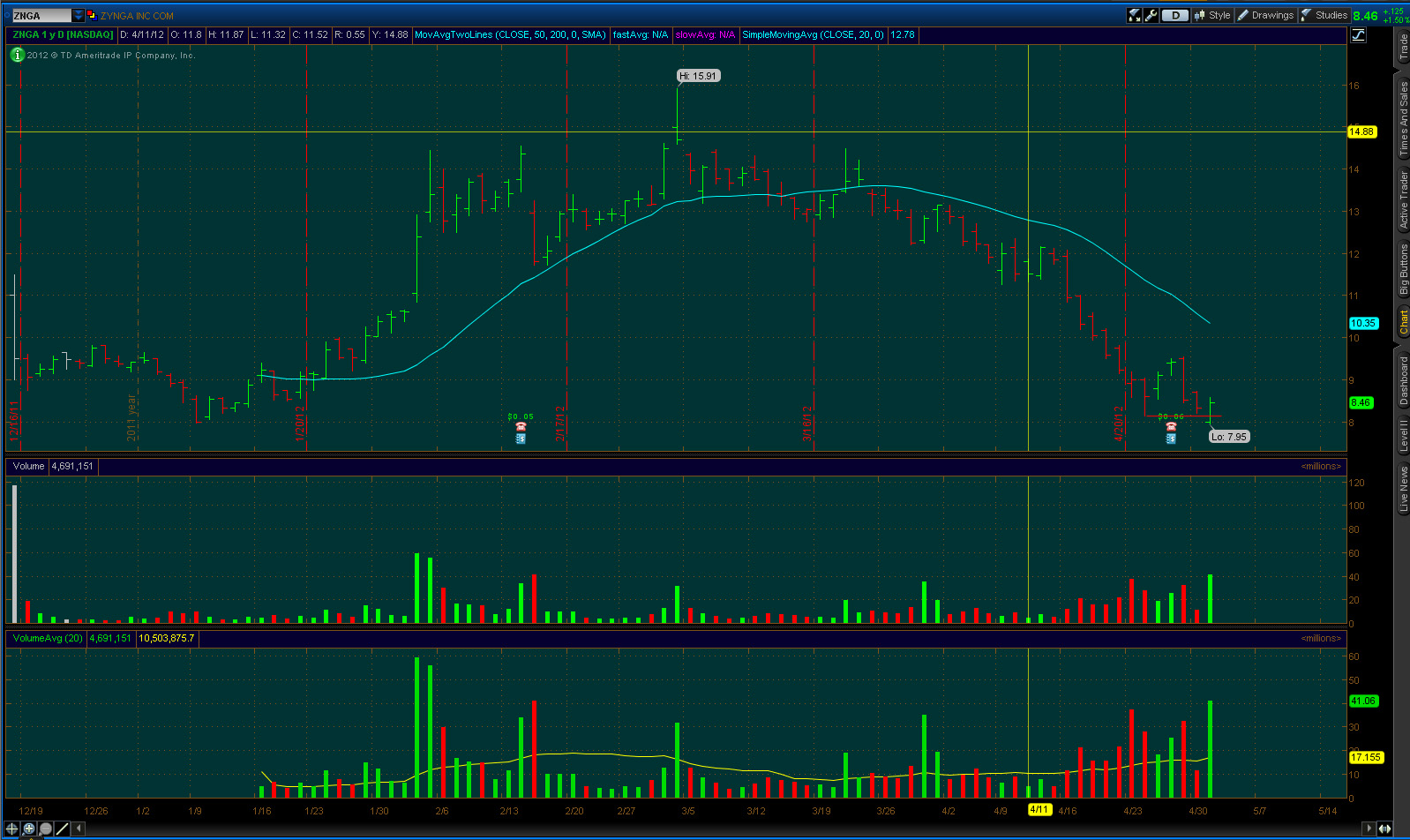Click the D daily timeframe button
Image resolution: width=1410 pixels, height=840 pixels.
1174,15
